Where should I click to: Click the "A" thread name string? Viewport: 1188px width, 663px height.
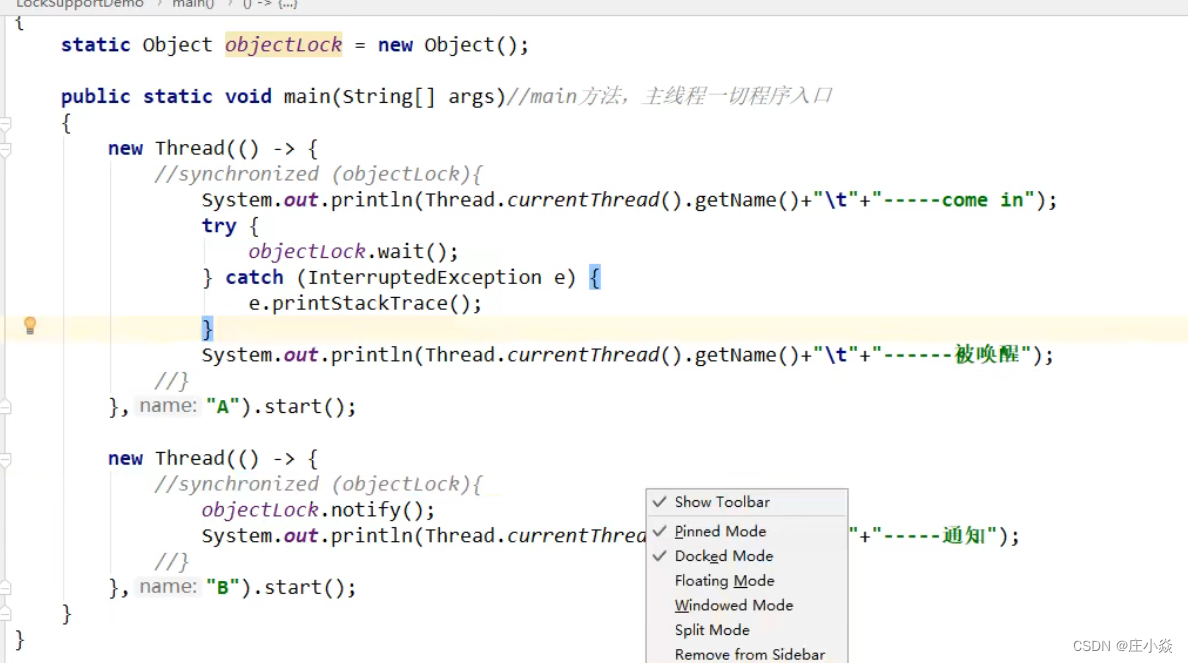click(x=223, y=407)
